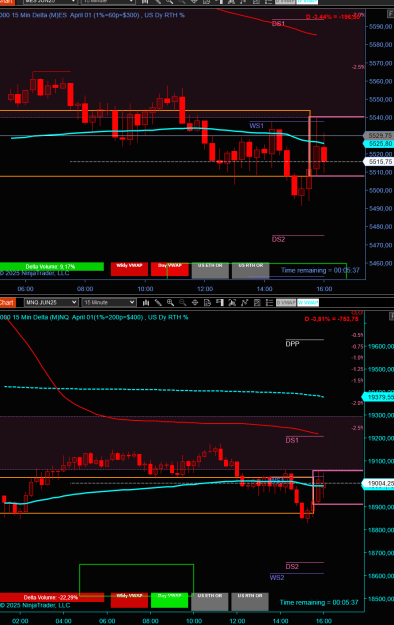Click the MNQ chart title '15 Min Delta (M)NQ'
This screenshot has height=625, width=394.
pyautogui.click(x=41, y=317)
